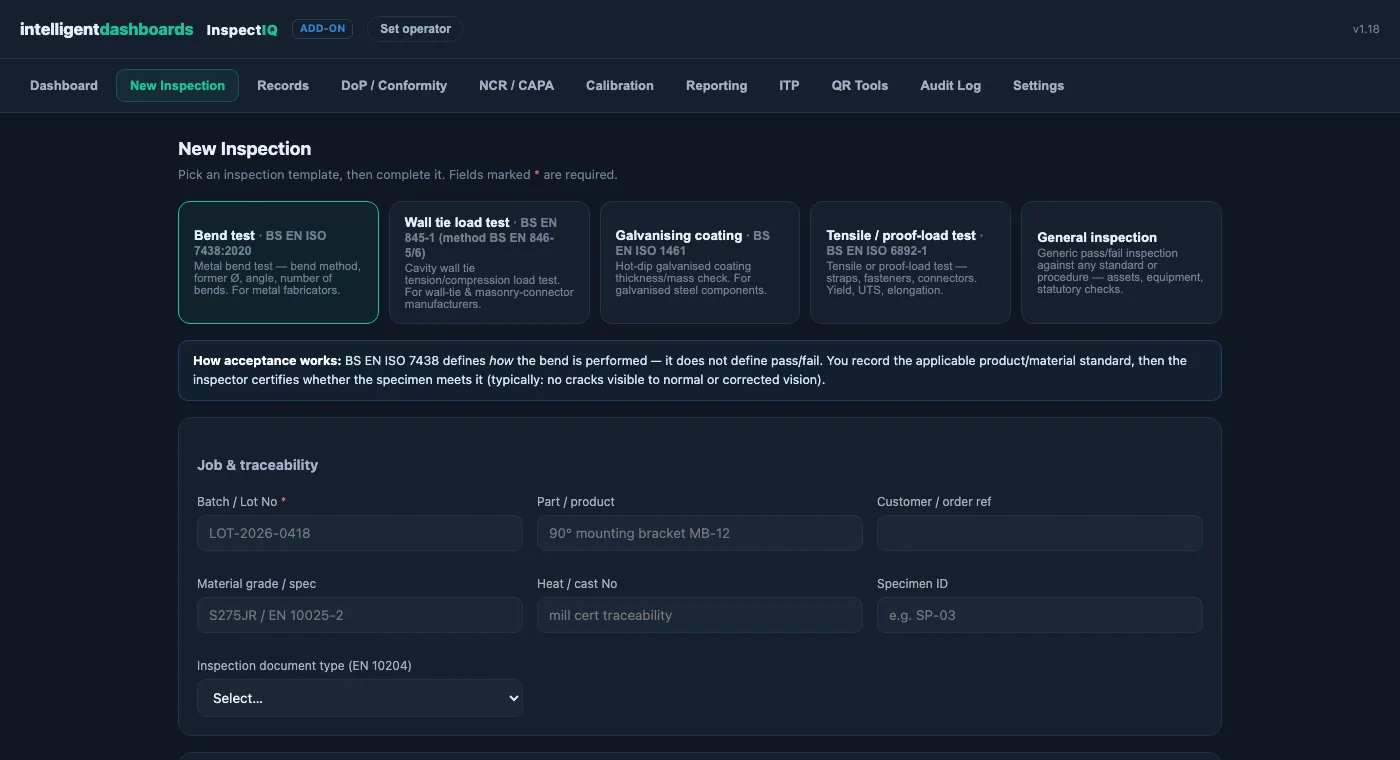Click the ADD-ON badge
Image resolution: width=1400 pixels, height=760 pixels.
click(322, 29)
